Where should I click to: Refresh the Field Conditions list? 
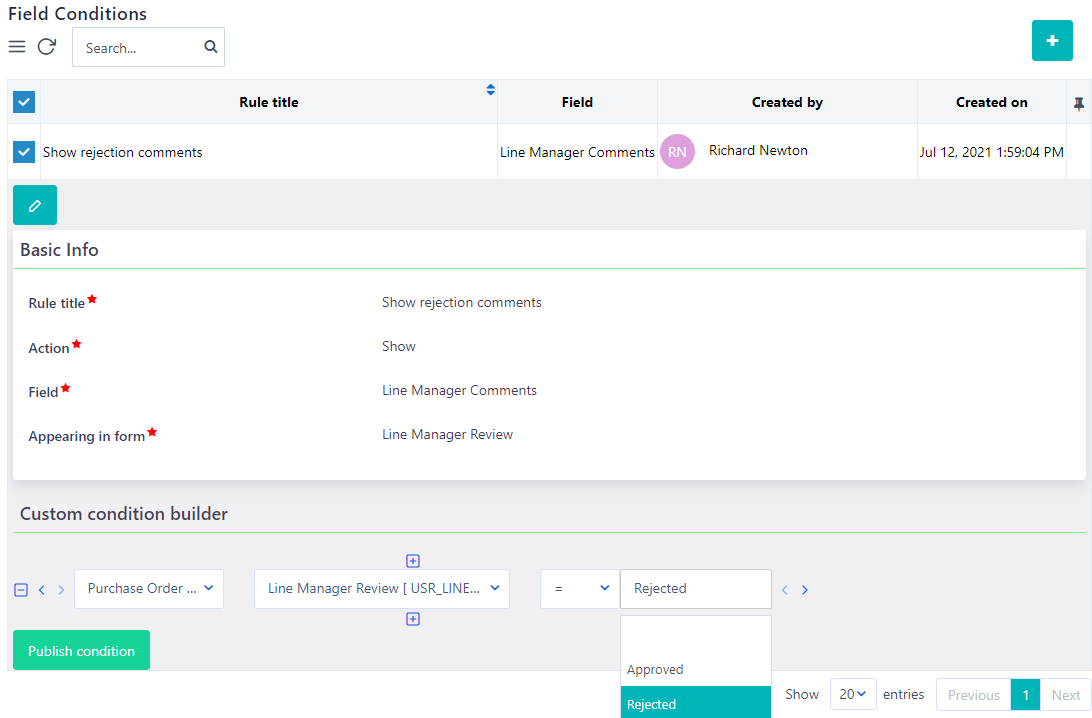click(47, 47)
